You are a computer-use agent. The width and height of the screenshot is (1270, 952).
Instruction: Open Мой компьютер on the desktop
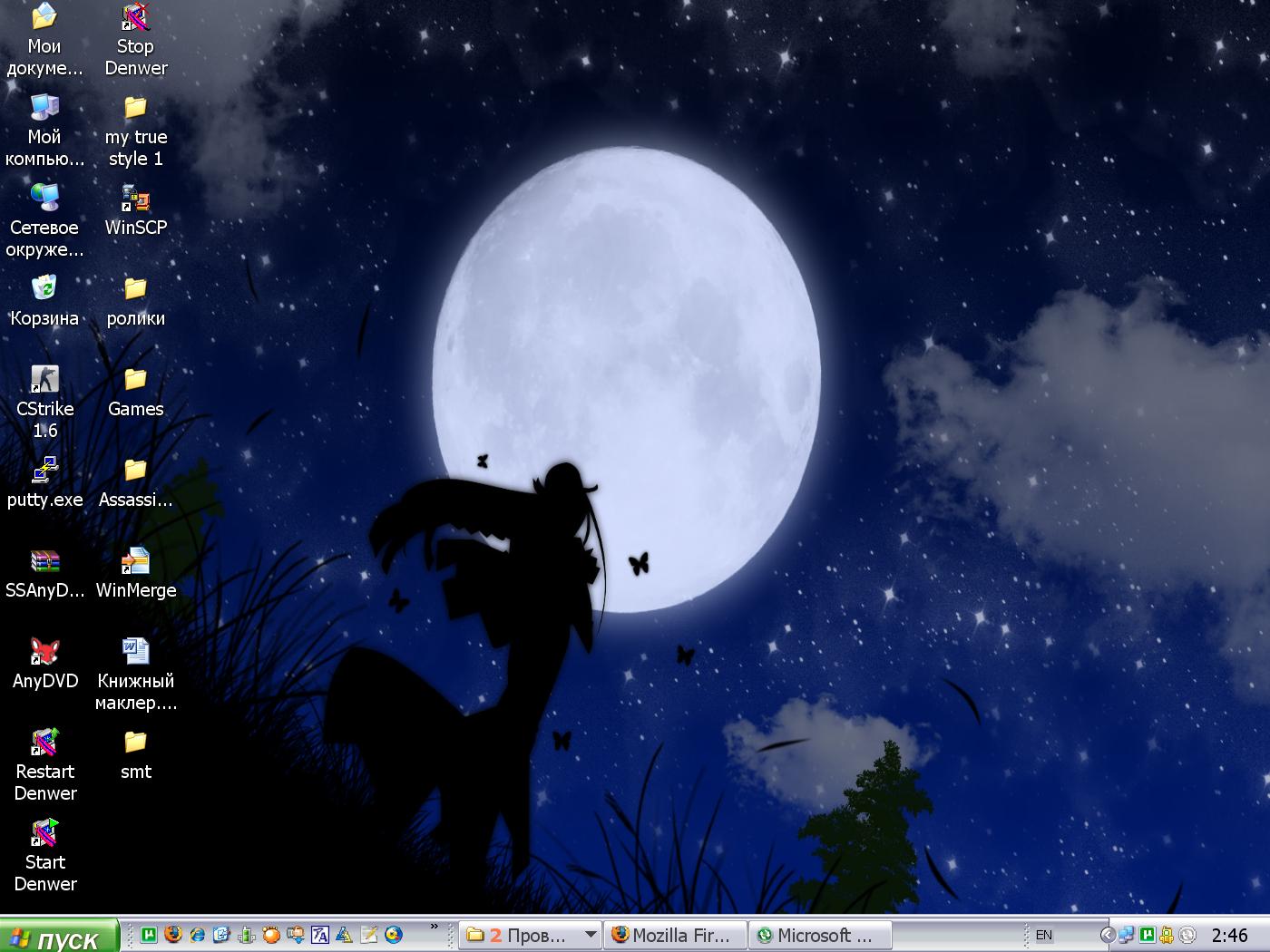pyautogui.click(x=44, y=131)
